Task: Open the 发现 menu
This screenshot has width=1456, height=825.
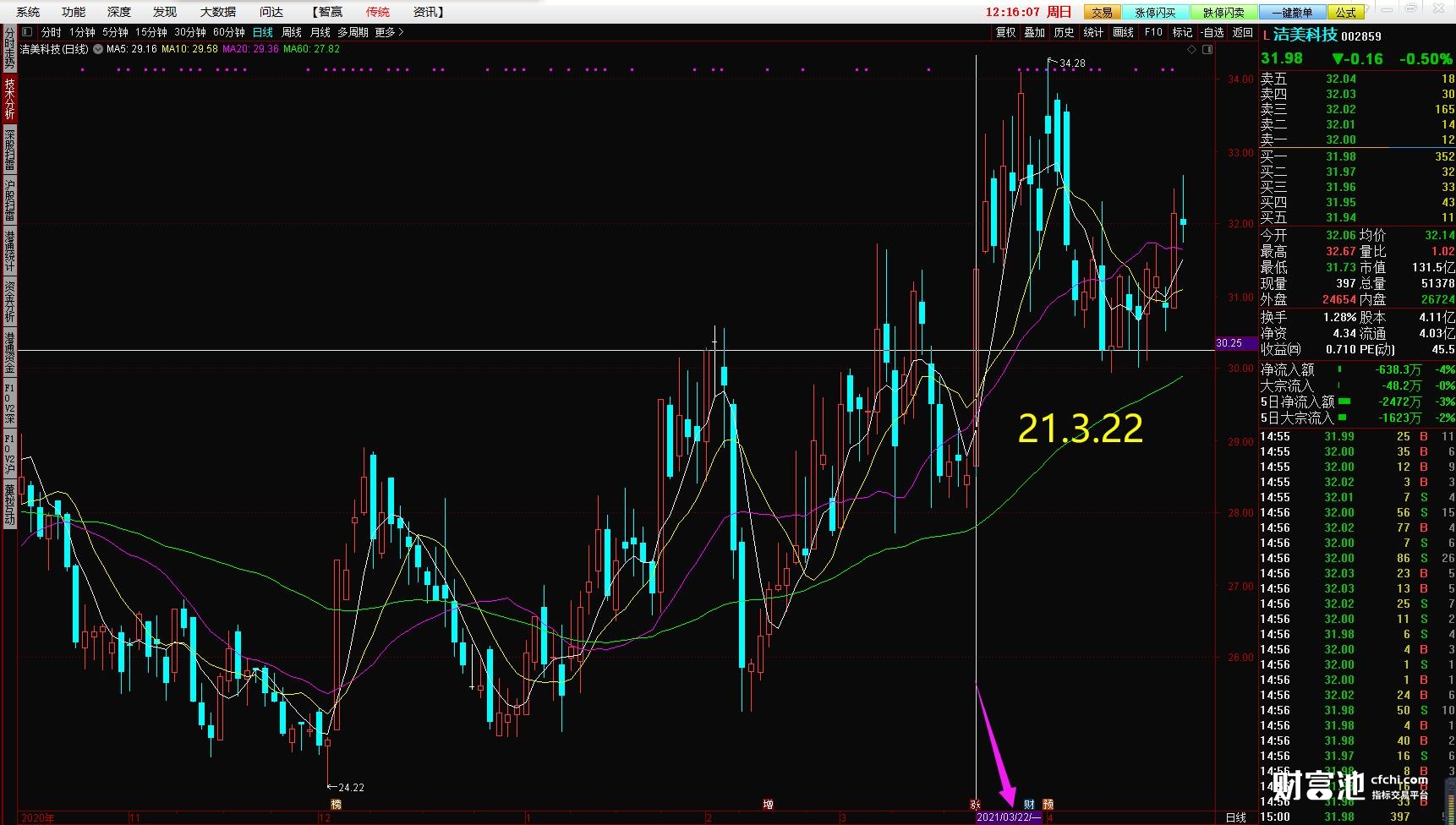Action: point(165,12)
